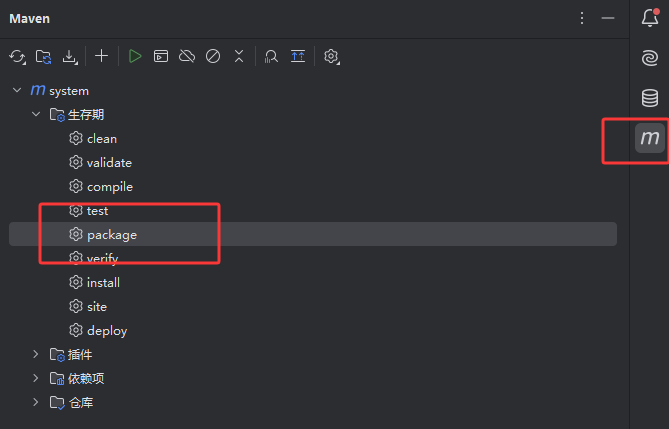Toggle Skip Tests mode icon
Viewport: 669px width, 429px height.
click(213, 56)
